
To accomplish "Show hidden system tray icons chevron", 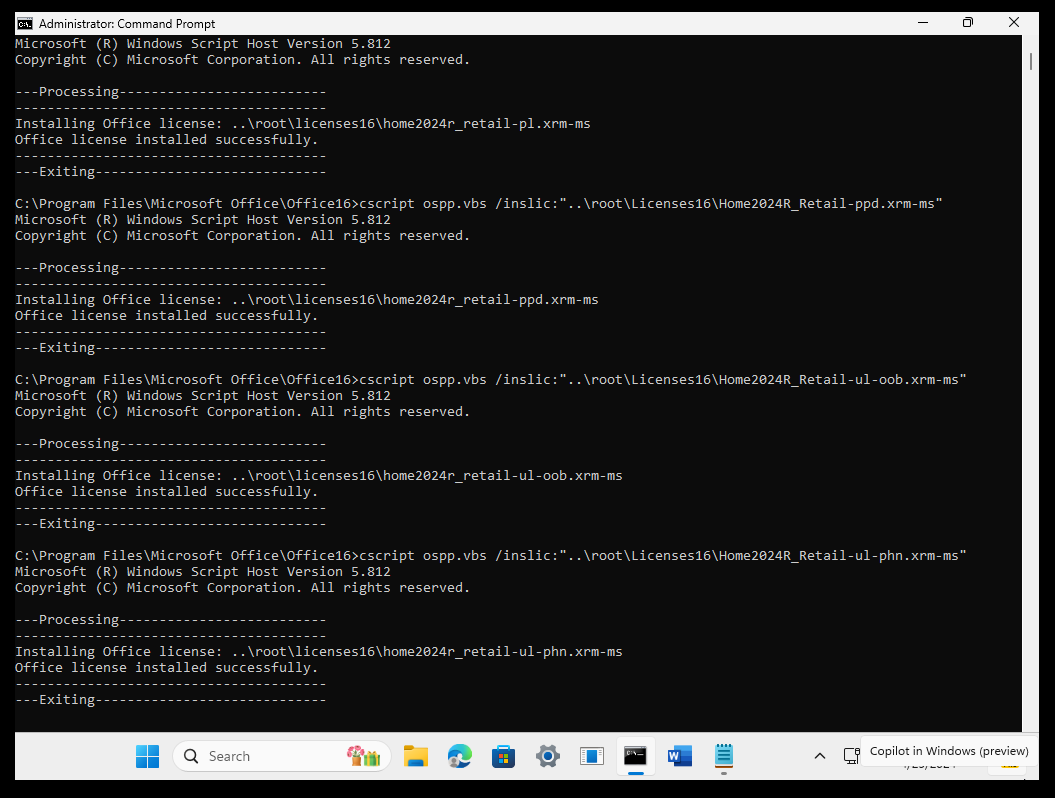I will click(820, 756).
